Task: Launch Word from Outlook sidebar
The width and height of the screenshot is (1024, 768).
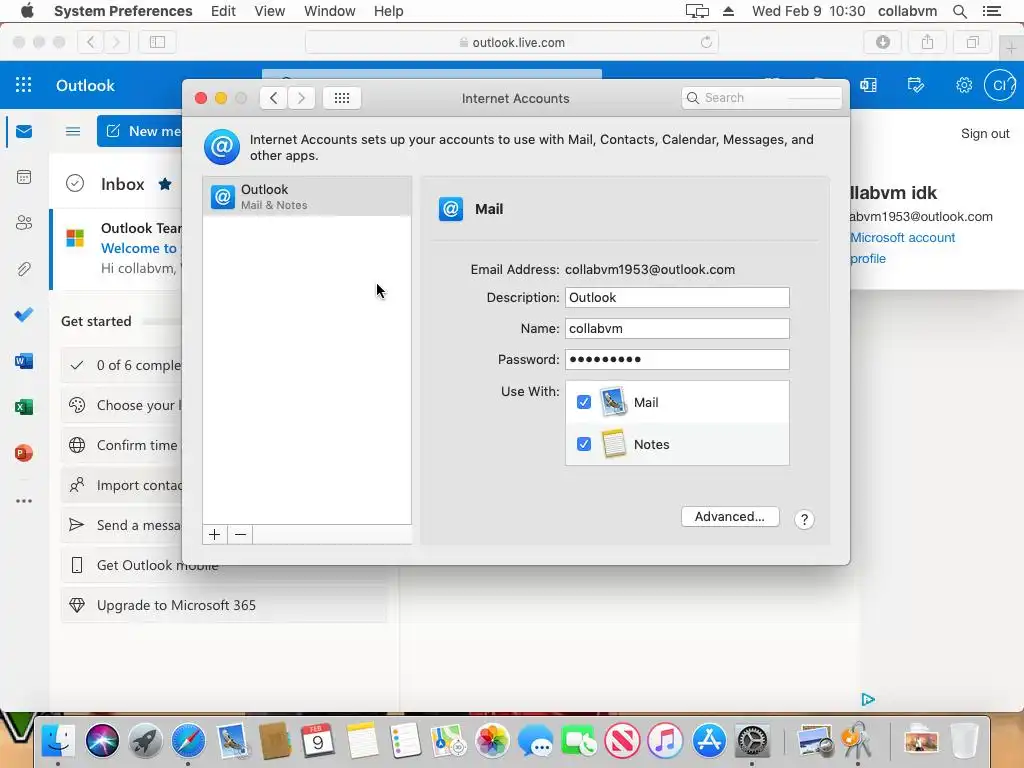Action: tap(24, 360)
